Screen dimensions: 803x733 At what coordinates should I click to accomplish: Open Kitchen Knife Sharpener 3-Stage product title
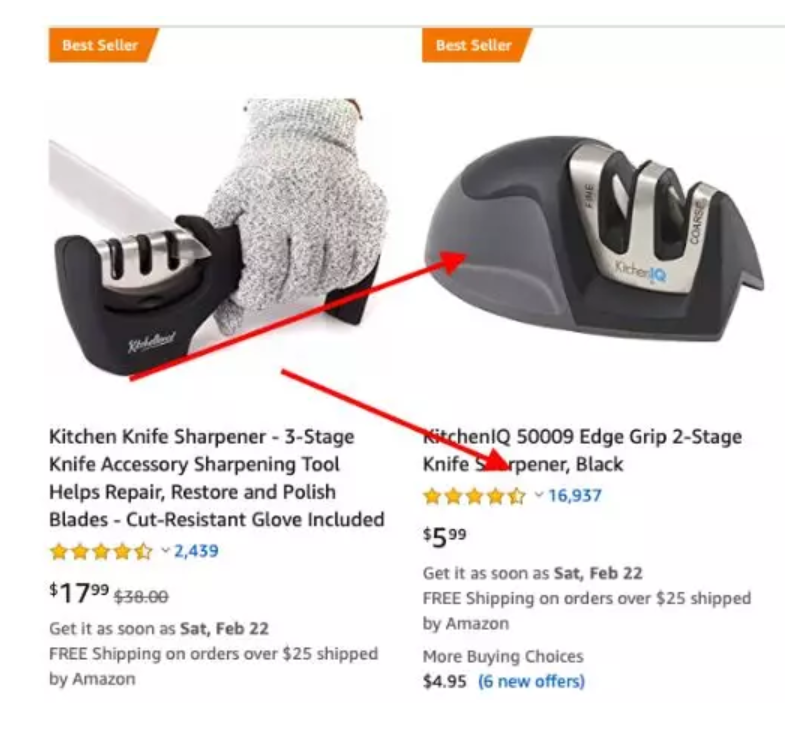click(216, 478)
